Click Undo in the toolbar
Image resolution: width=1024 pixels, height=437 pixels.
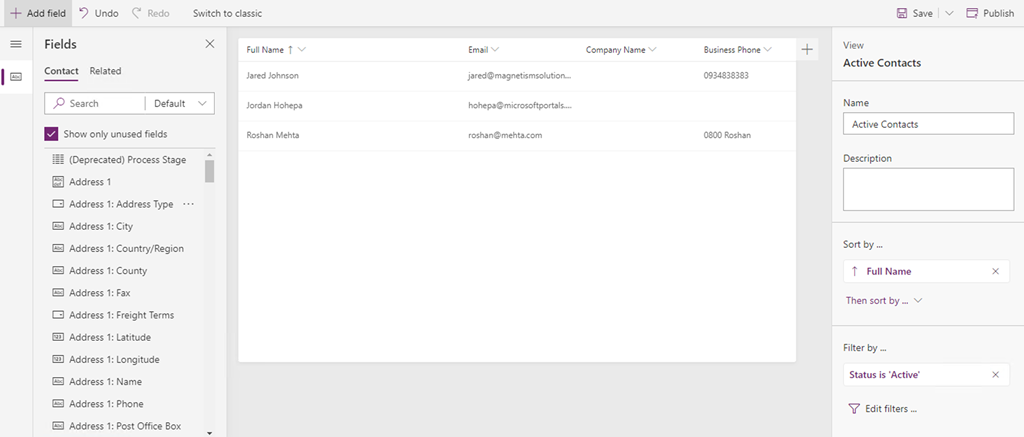click(x=98, y=13)
